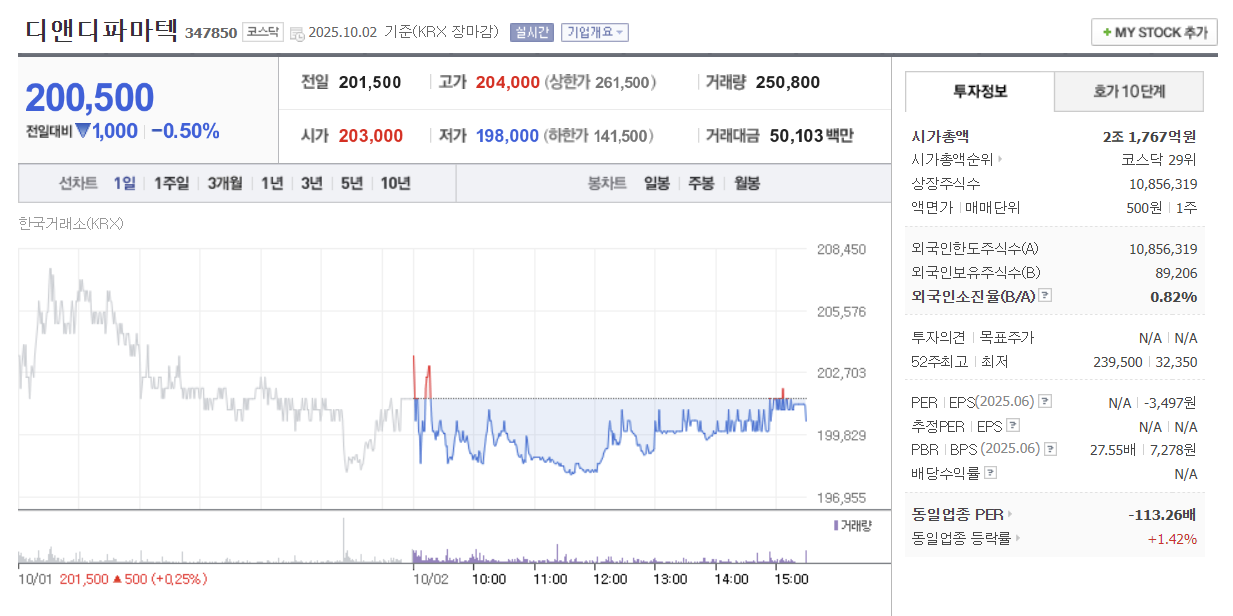Show the 월봉 candlestick chart

click(x=747, y=184)
